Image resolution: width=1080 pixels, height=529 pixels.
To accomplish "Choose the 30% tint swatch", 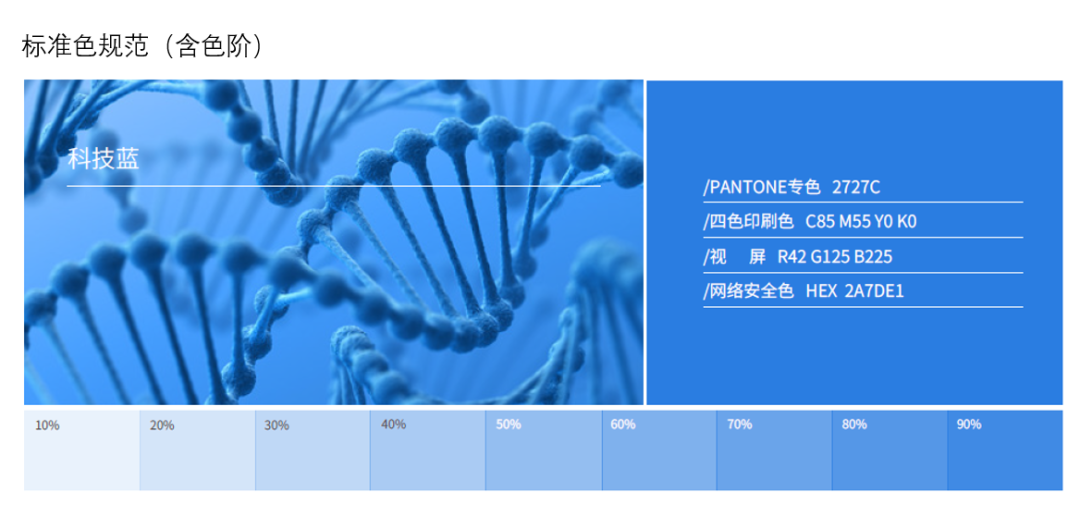I will (312, 451).
